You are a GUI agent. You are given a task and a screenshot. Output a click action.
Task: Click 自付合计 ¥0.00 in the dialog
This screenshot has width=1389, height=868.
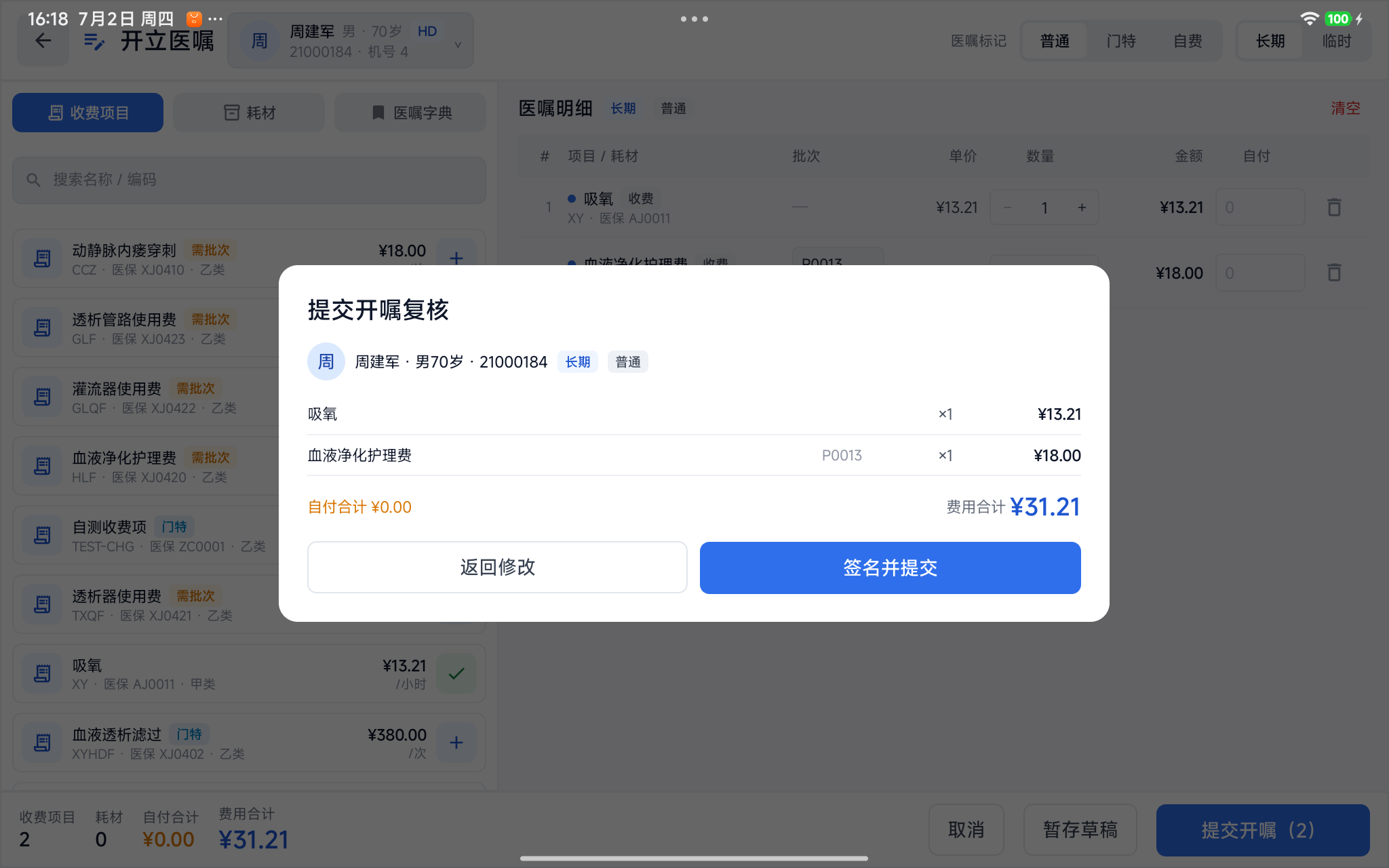tap(359, 507)
